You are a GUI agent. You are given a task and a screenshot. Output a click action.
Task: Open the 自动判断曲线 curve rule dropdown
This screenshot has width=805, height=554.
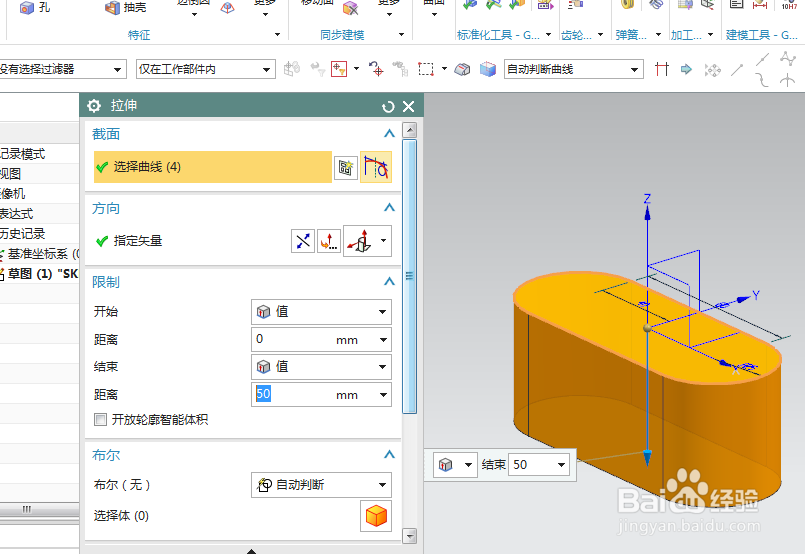point(635,69)
